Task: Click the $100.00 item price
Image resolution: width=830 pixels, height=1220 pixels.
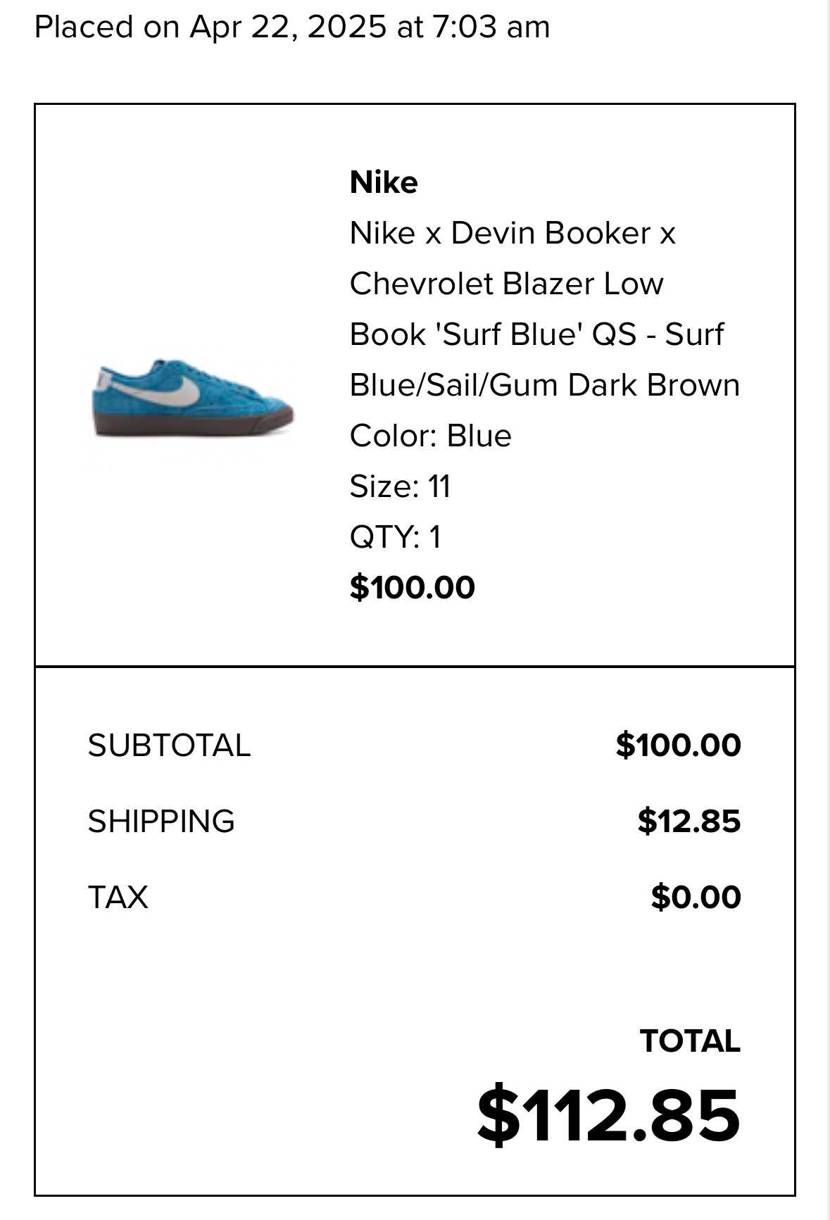Action: [412, 587]
